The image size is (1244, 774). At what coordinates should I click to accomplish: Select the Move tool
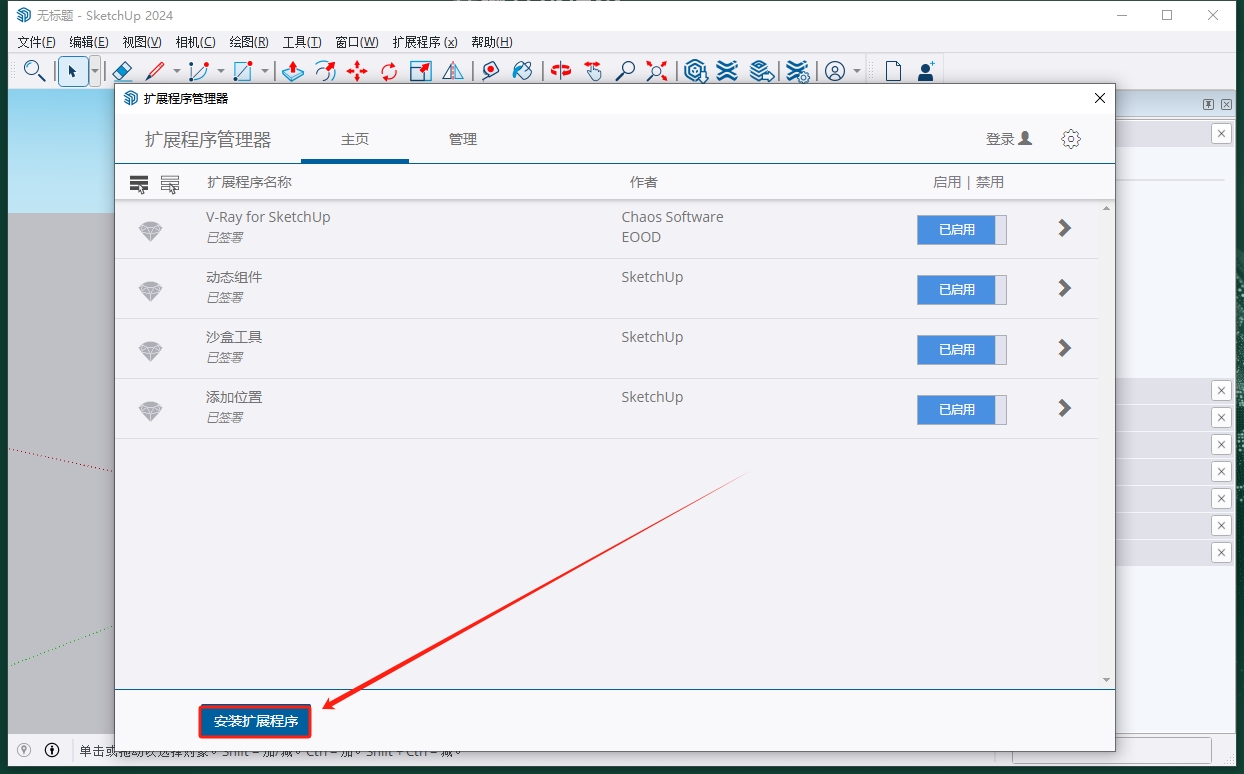(x=357, y=71)
